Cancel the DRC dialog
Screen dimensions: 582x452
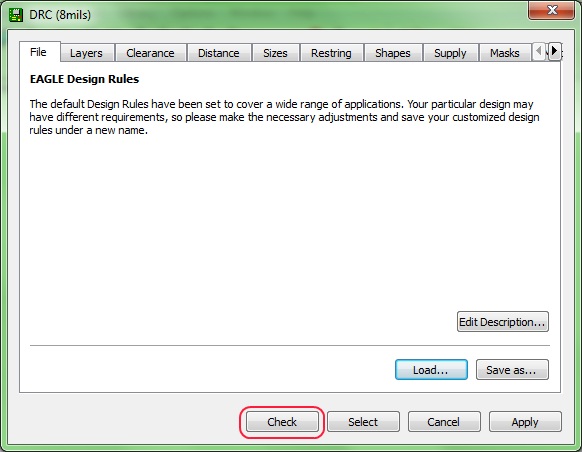click(444, 422)
